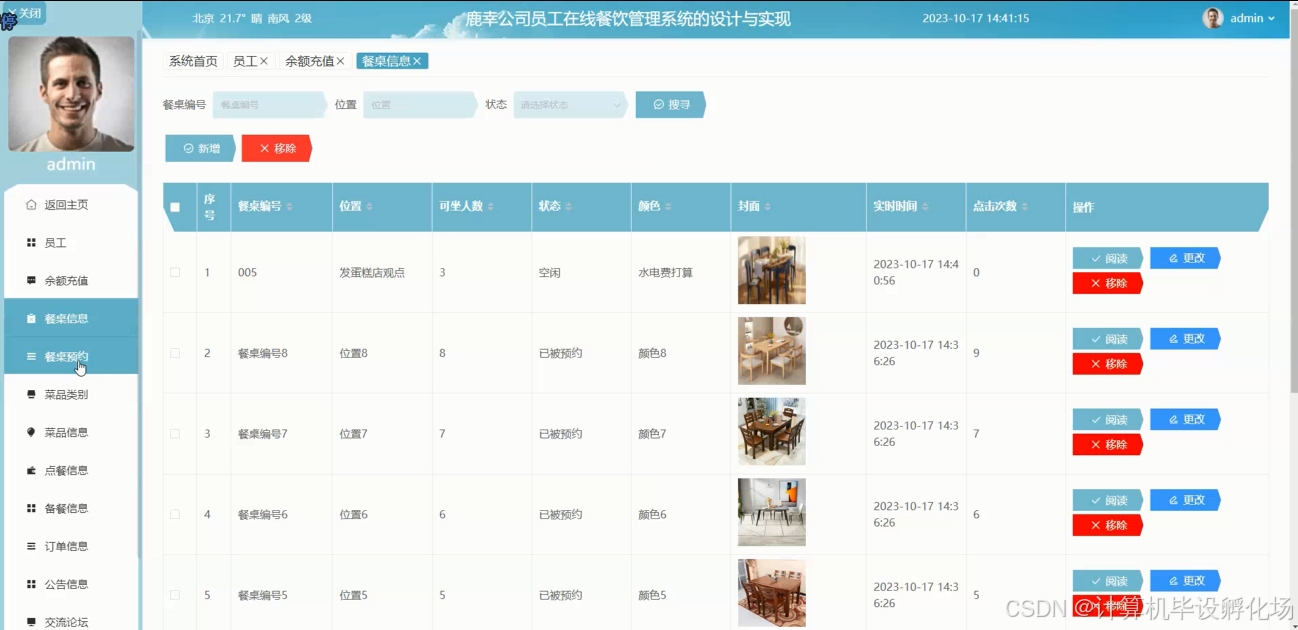Select 餐桌信息 sidebar item
This screenshot has height=630, width=1298.
(70, 319)
